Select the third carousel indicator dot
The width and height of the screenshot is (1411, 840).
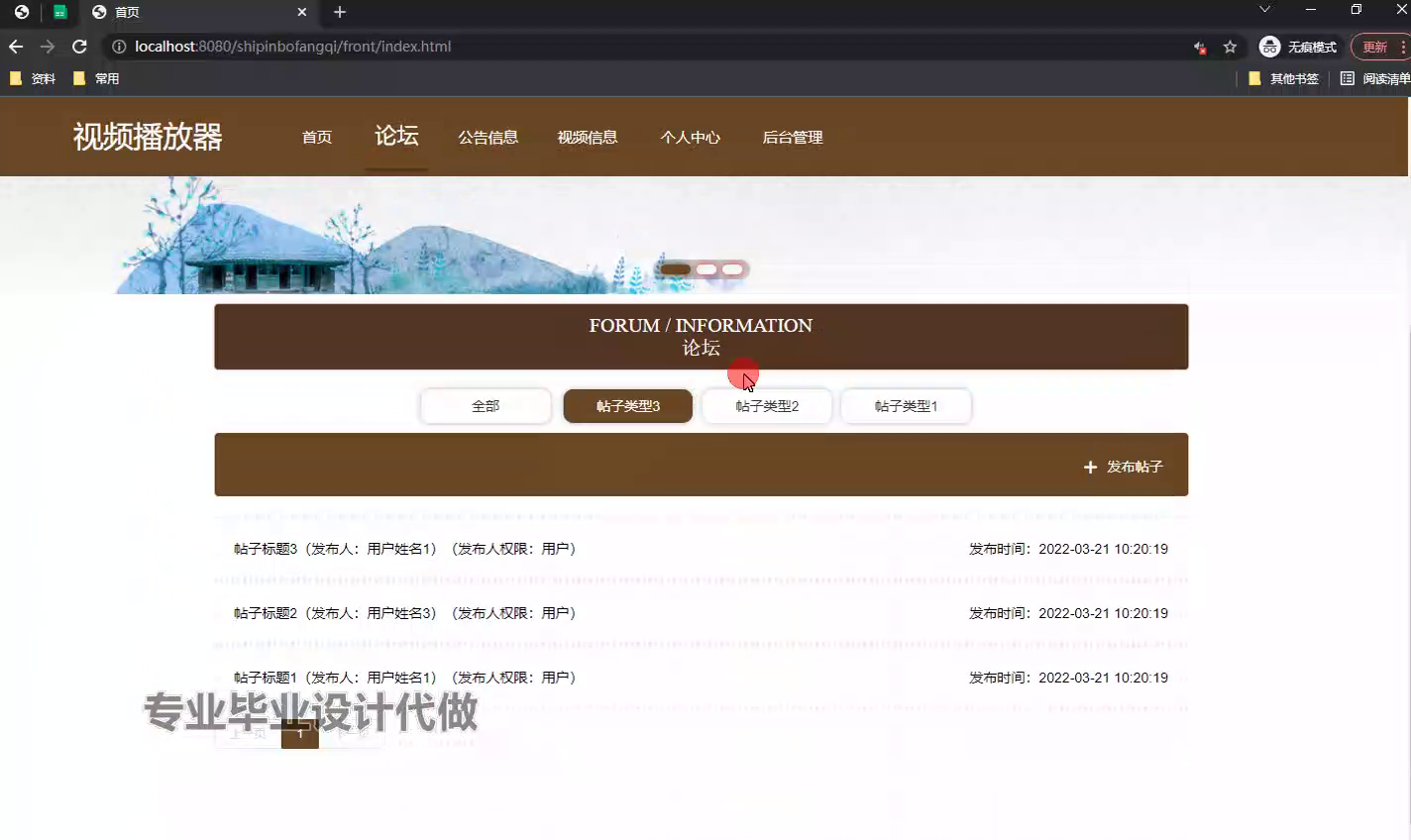732,269
